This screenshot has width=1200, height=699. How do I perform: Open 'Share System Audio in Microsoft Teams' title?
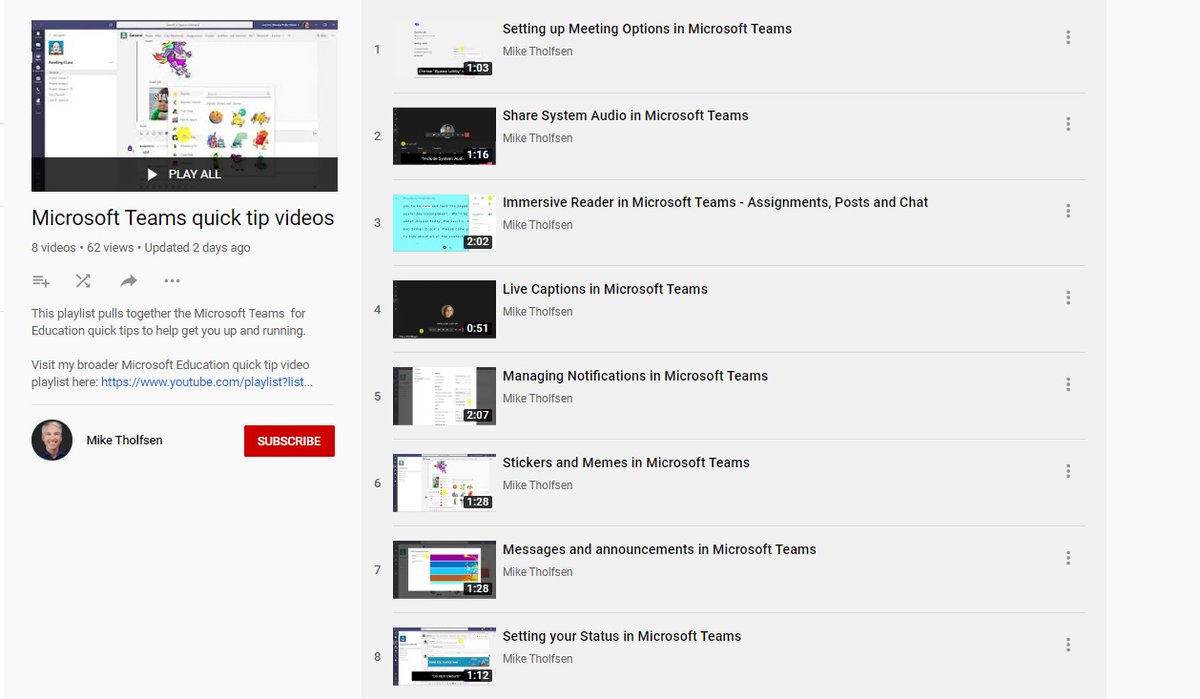point(625,115)
